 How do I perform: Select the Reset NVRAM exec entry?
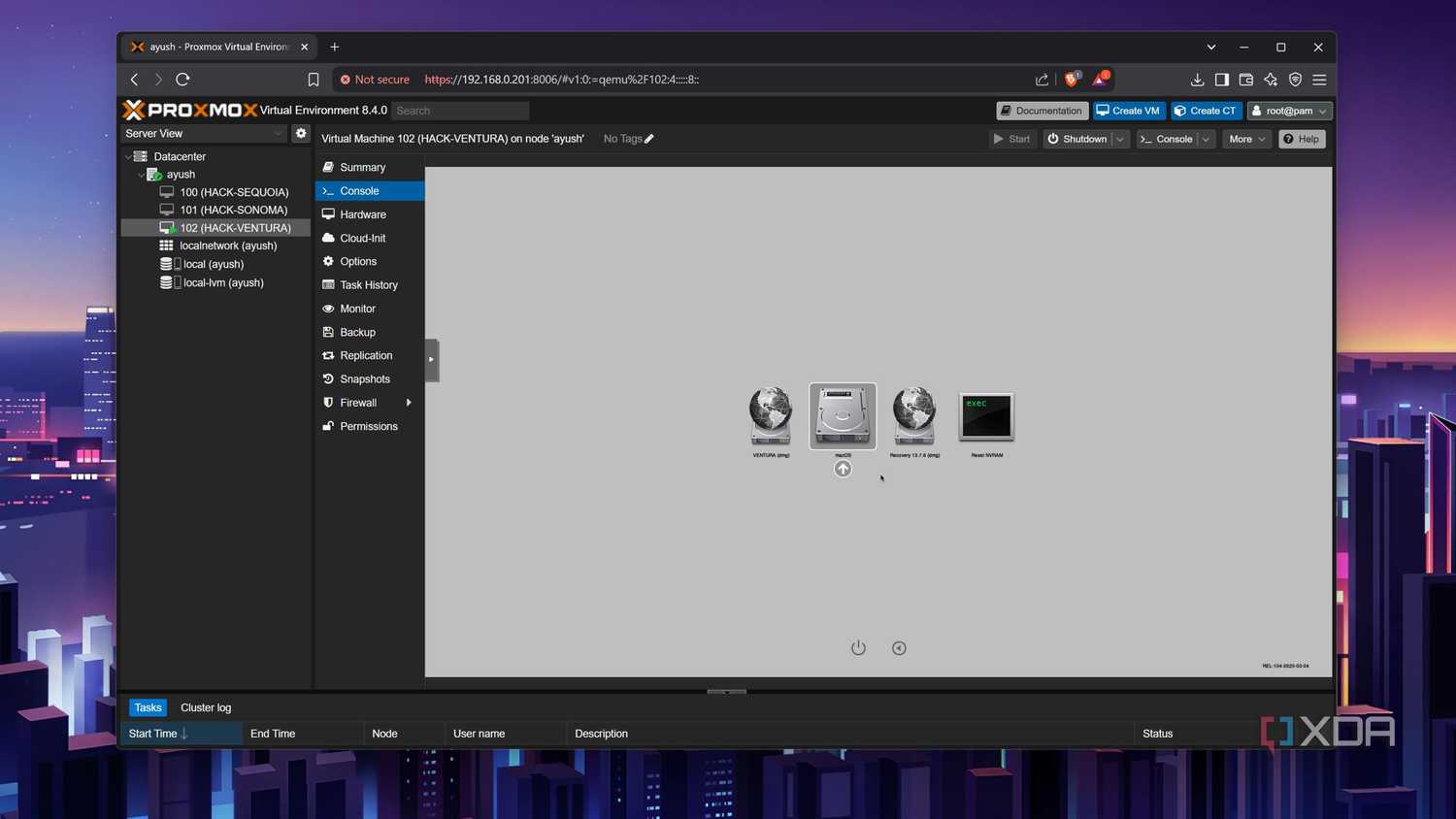tap(986, 416)
